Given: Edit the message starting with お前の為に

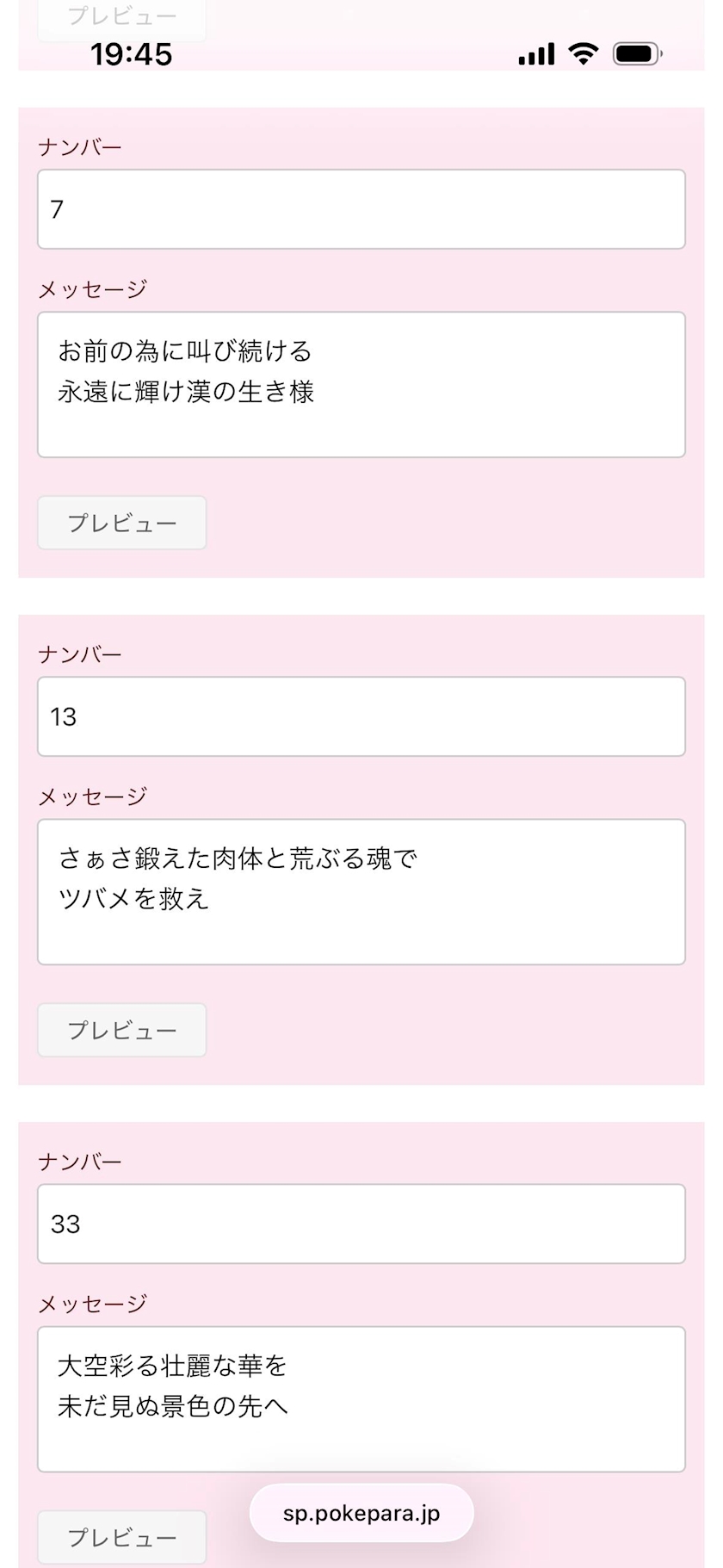Looking at the screenshot, I should tap(361, 384).
